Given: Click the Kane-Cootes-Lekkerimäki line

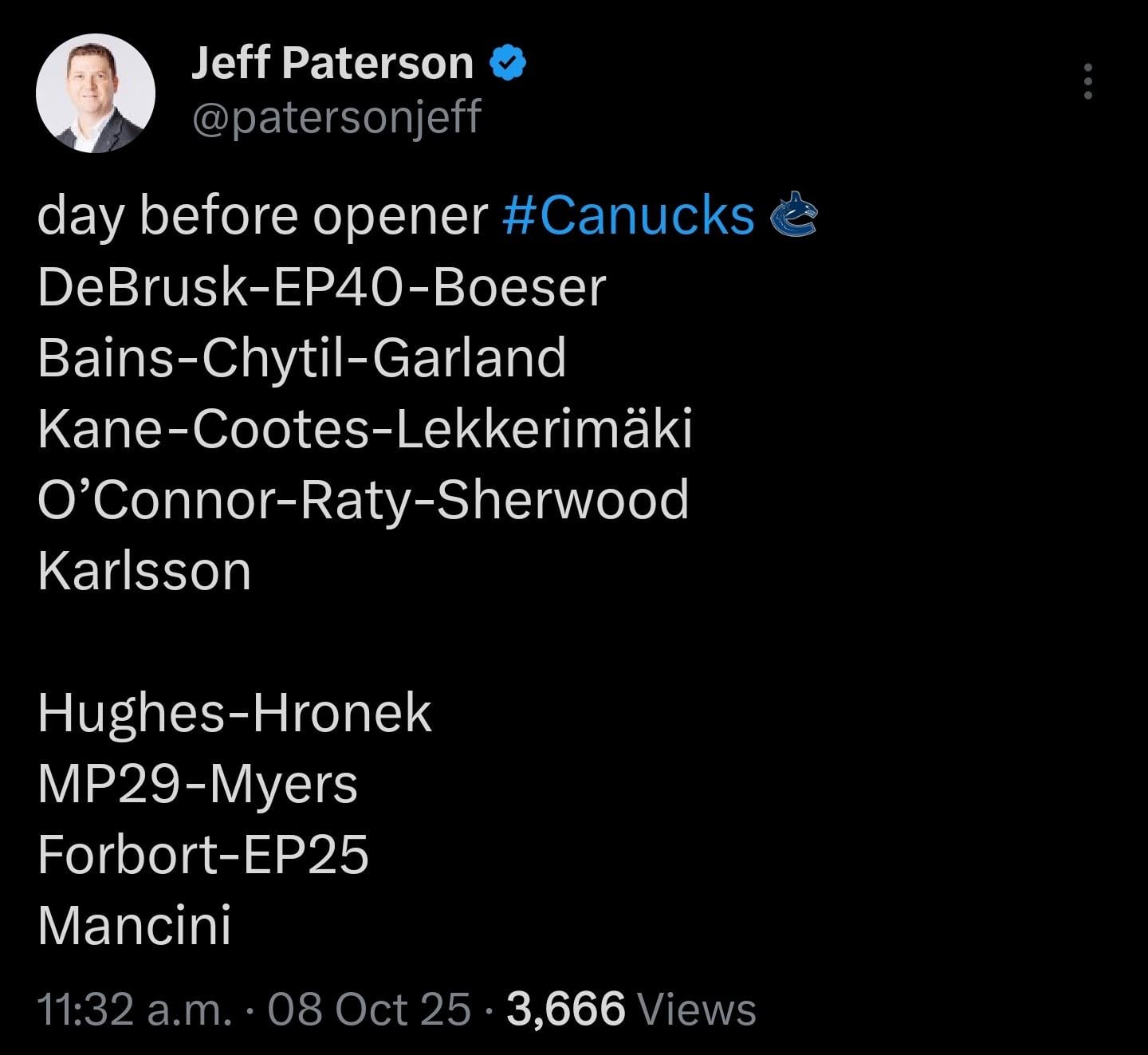Looking at the screenshot, I should pyautogui.click(x=364, y=429).
